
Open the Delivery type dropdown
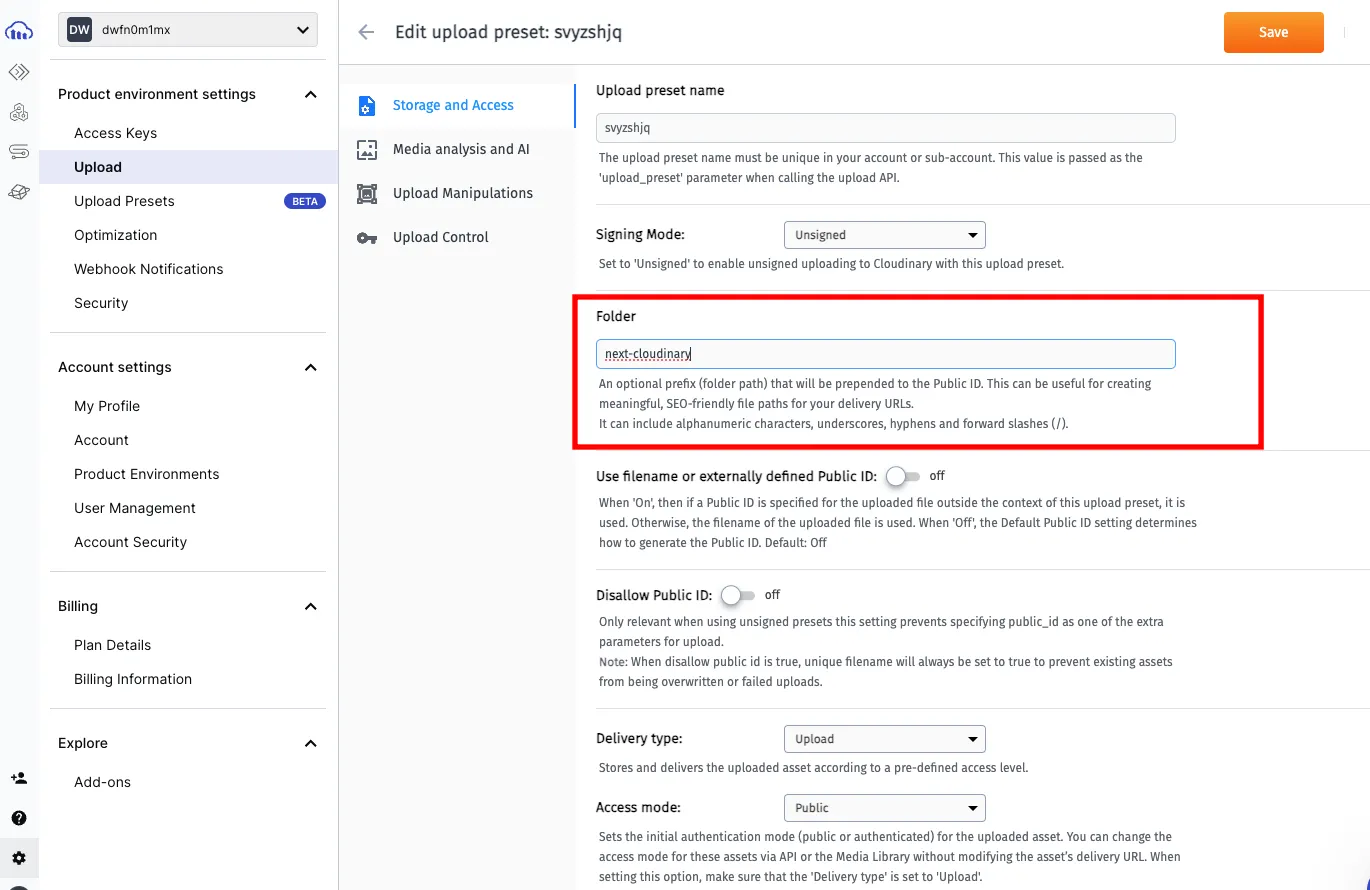(x=885, y=739)
